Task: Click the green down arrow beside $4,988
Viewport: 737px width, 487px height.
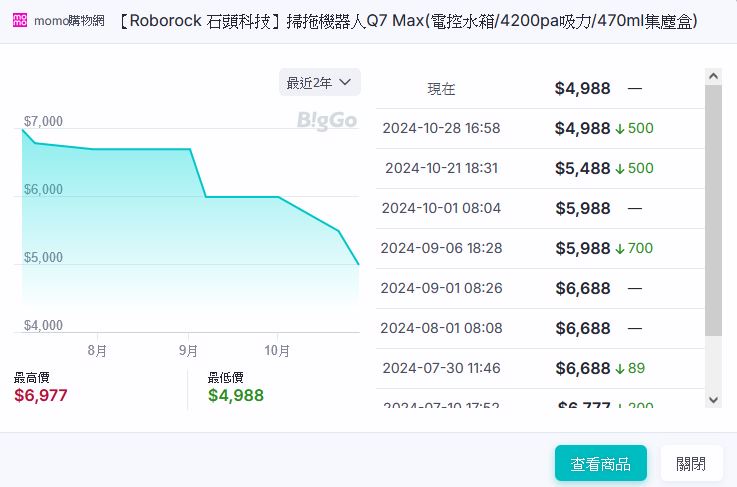Action: (620, 128)
